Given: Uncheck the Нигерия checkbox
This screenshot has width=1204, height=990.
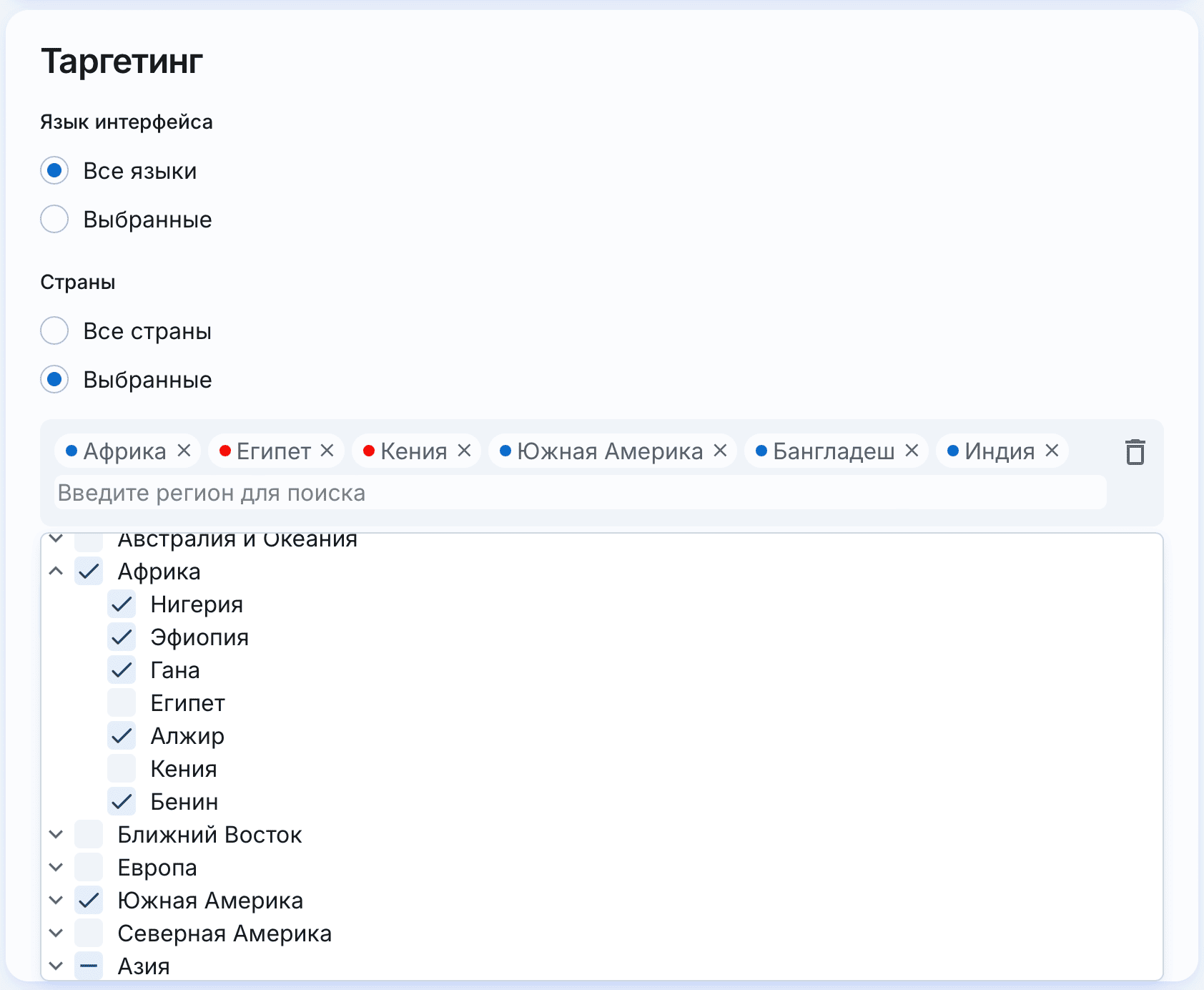Looking at the screenshot, I should point(122,604).
